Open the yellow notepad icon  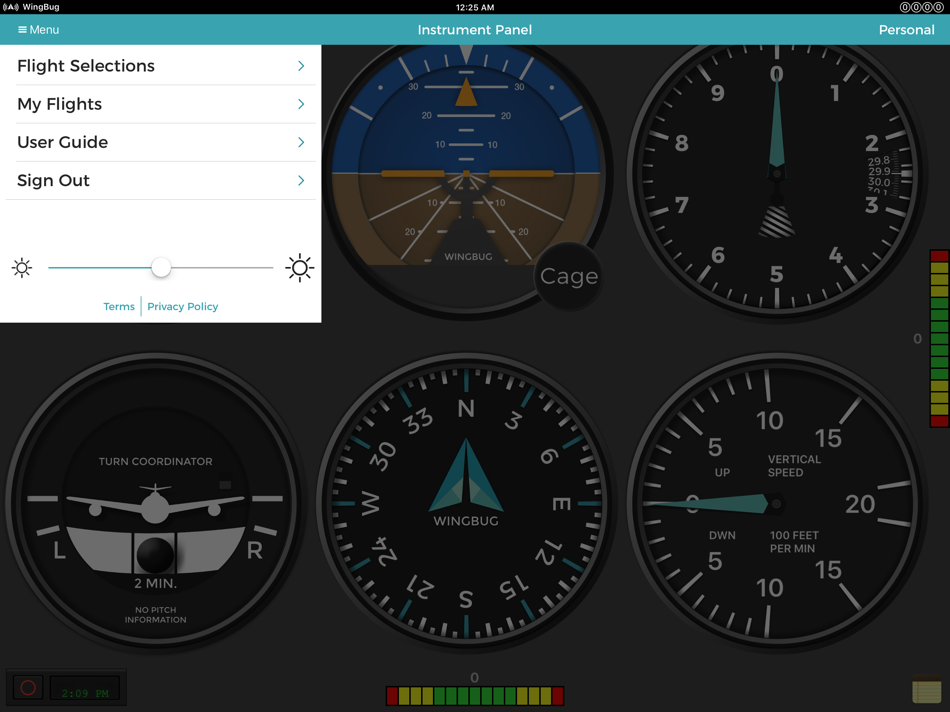(x=926, y=689)
